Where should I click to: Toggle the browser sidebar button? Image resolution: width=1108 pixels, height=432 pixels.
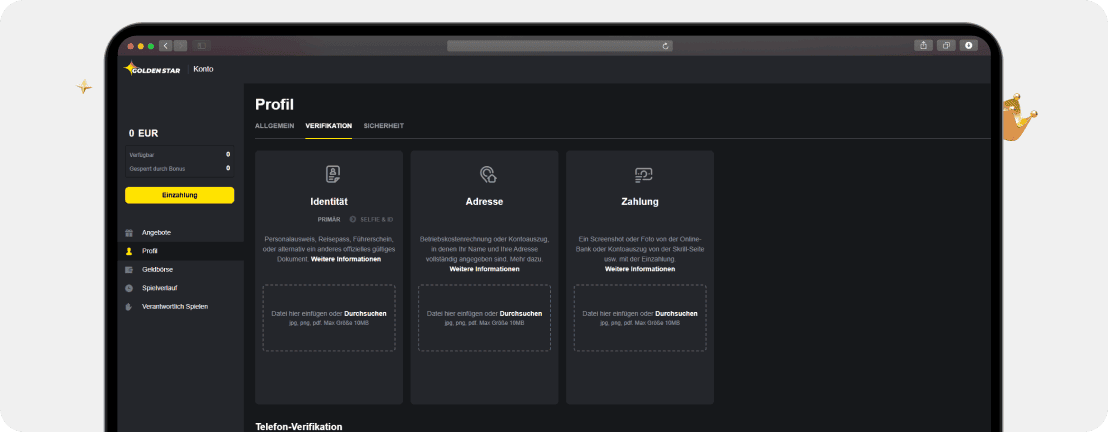coord(201,46)
